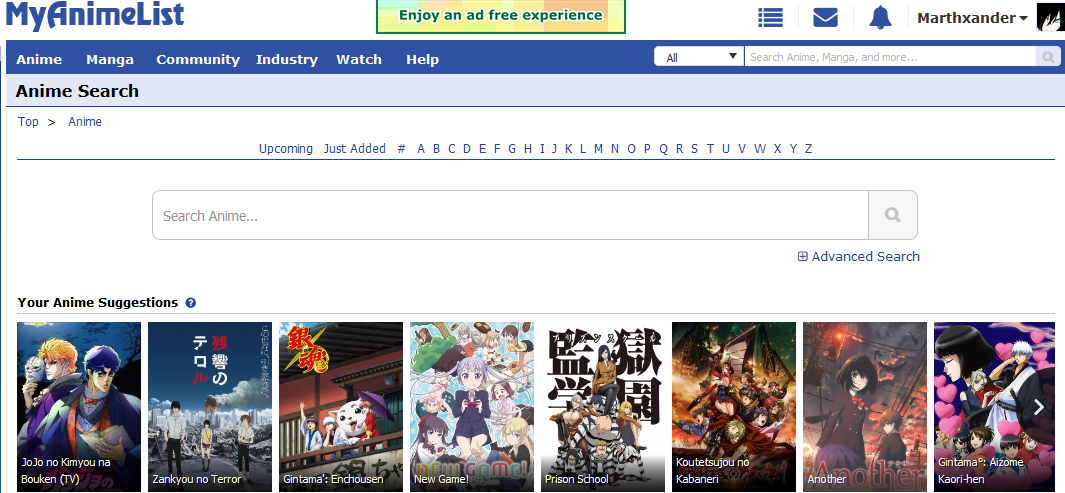Filter anime by letter I

click(x=542, y=149)
